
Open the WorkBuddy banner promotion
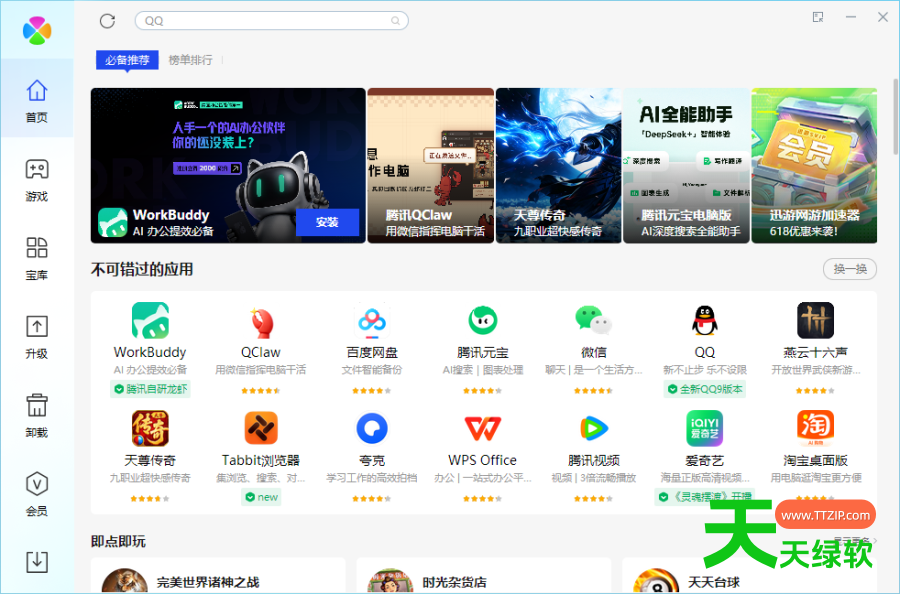228,165
